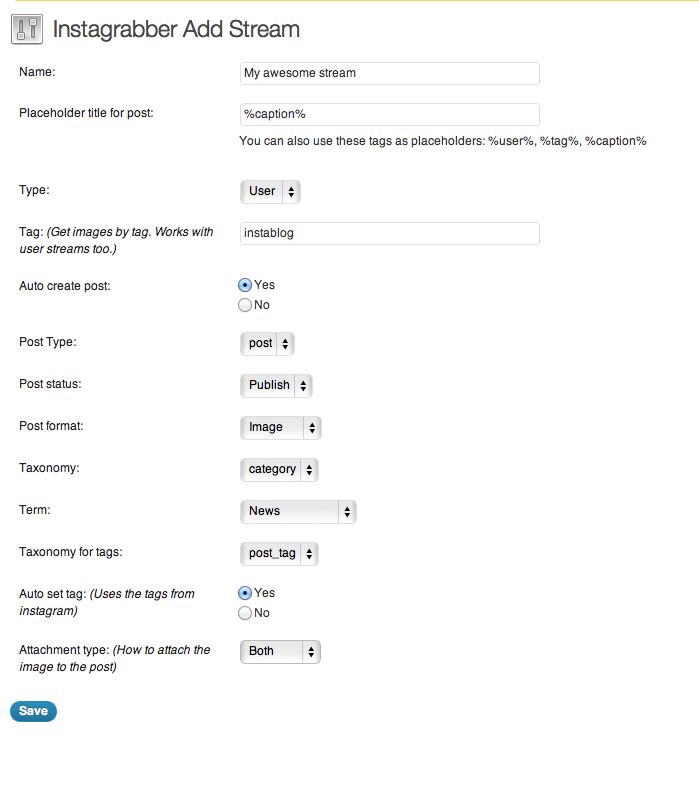Image resolution: width=699 pixels, height=795 pixels.
Task: Focus the Name field with My awesome stream
Action: (x=390, y=74)
